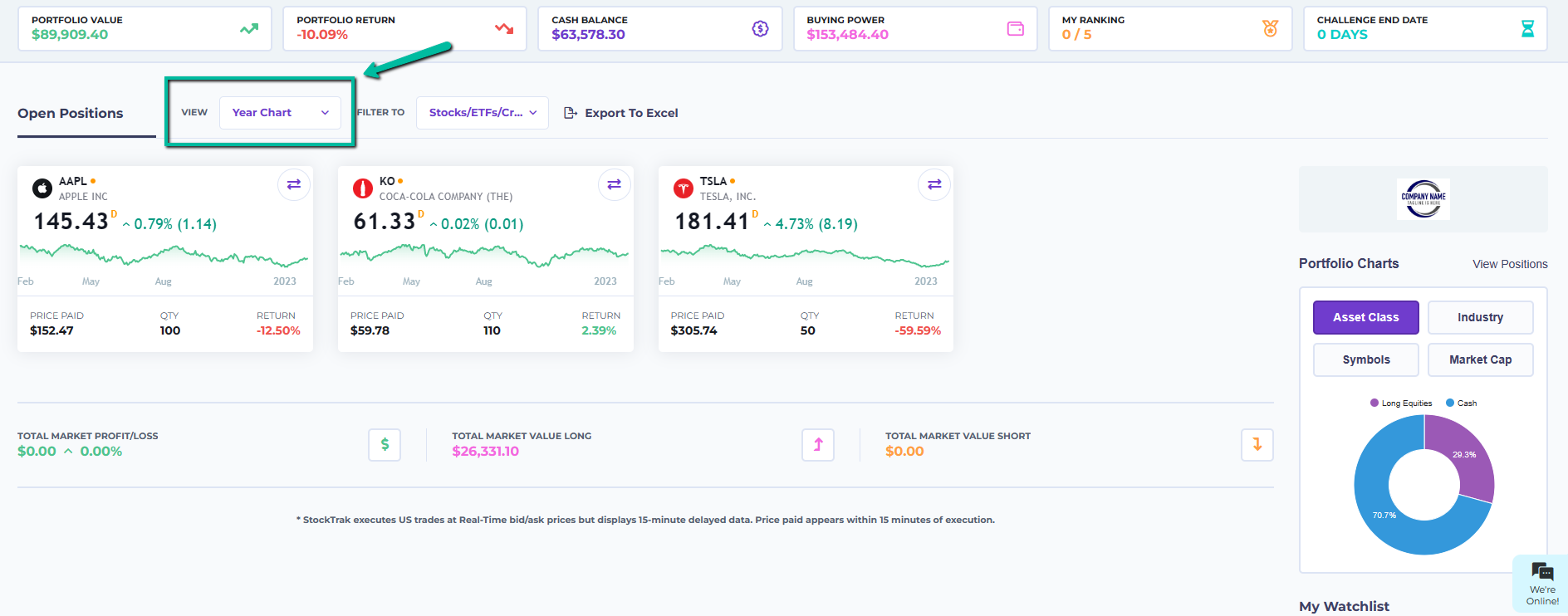The height and width of the screenshot is (616, 1568).
Task: Click AAPL return value -12.50%
Action: pyautogui.click(x=278, y=330)
